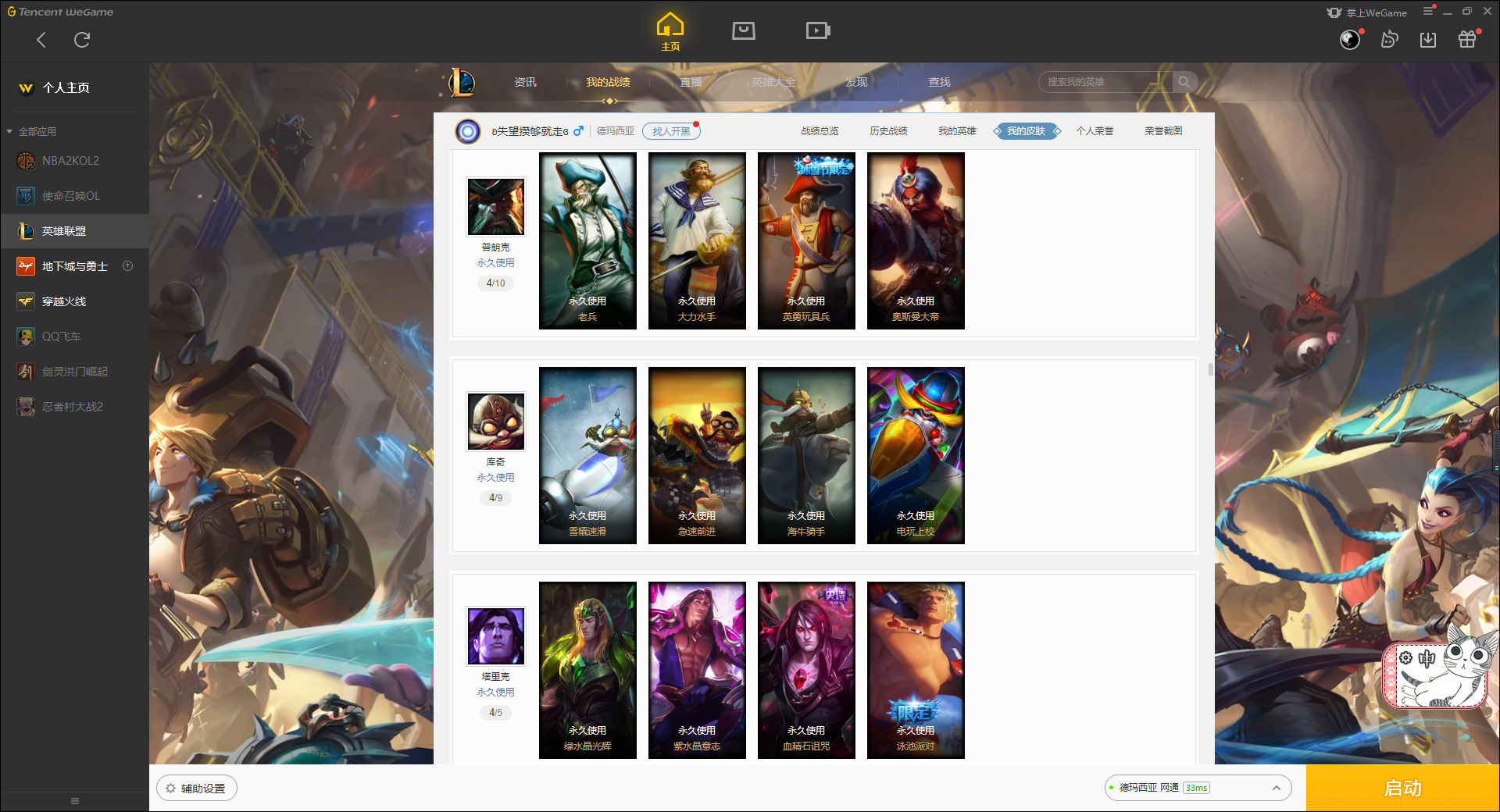Click the update arrow beside 地下城与勇士
The width and height of the screenshot is (1500, 812).
[x=128, y=266]
